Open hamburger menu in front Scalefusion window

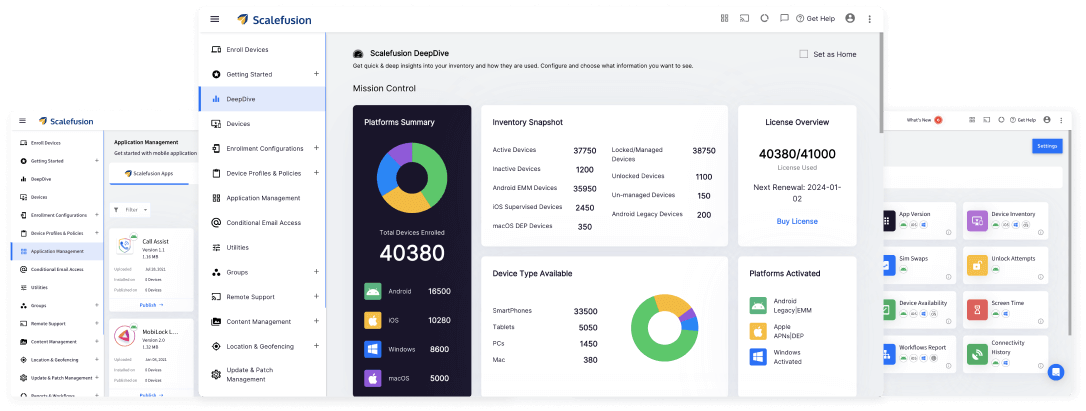click(215, 19)
